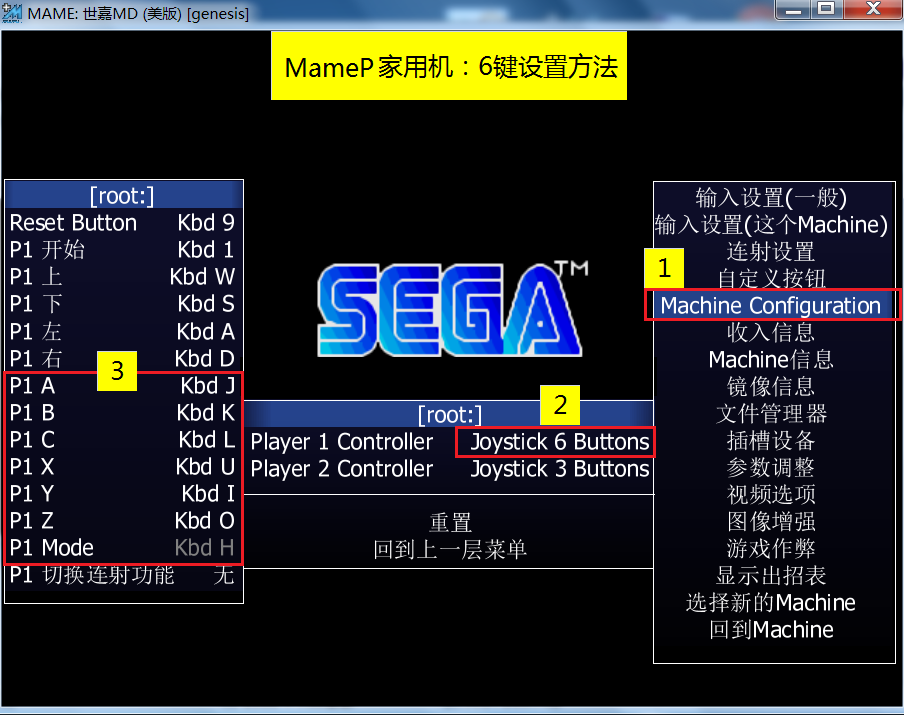Select P1 下 Kbd S row
This screenshot has width=904, height=715.
click(x=123, y=304)
